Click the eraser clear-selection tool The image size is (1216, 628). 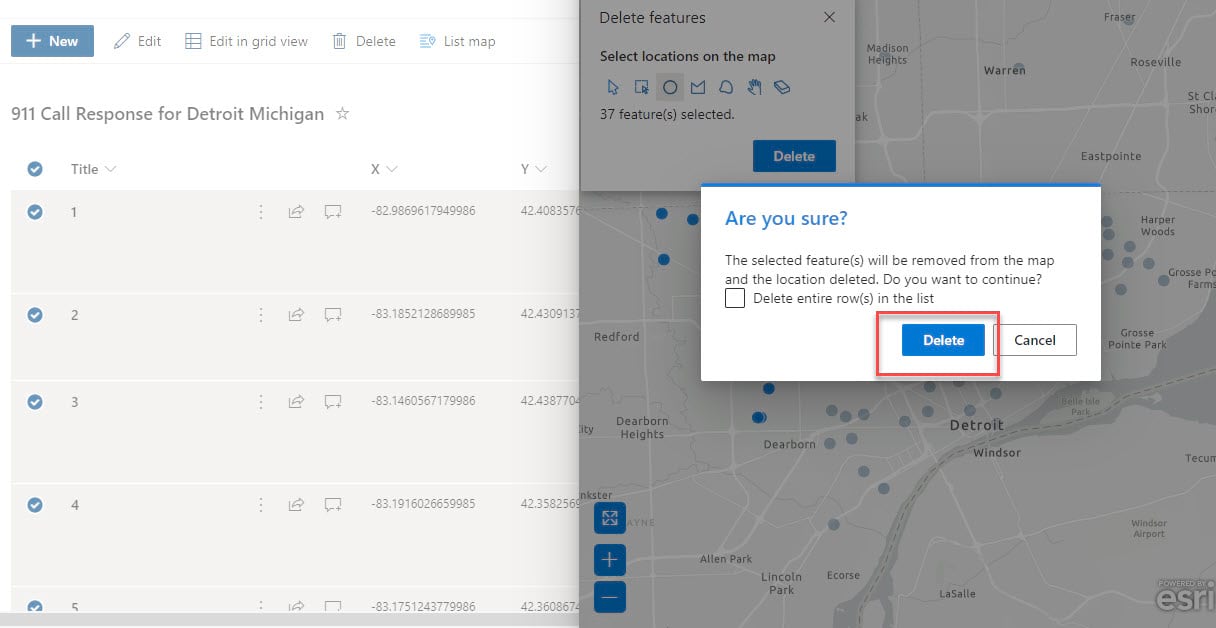pyautogui.click(x=782, y=87)
